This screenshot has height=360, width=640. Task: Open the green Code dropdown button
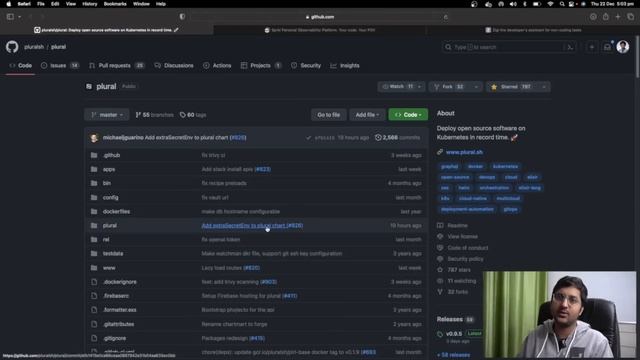(408, 115)
